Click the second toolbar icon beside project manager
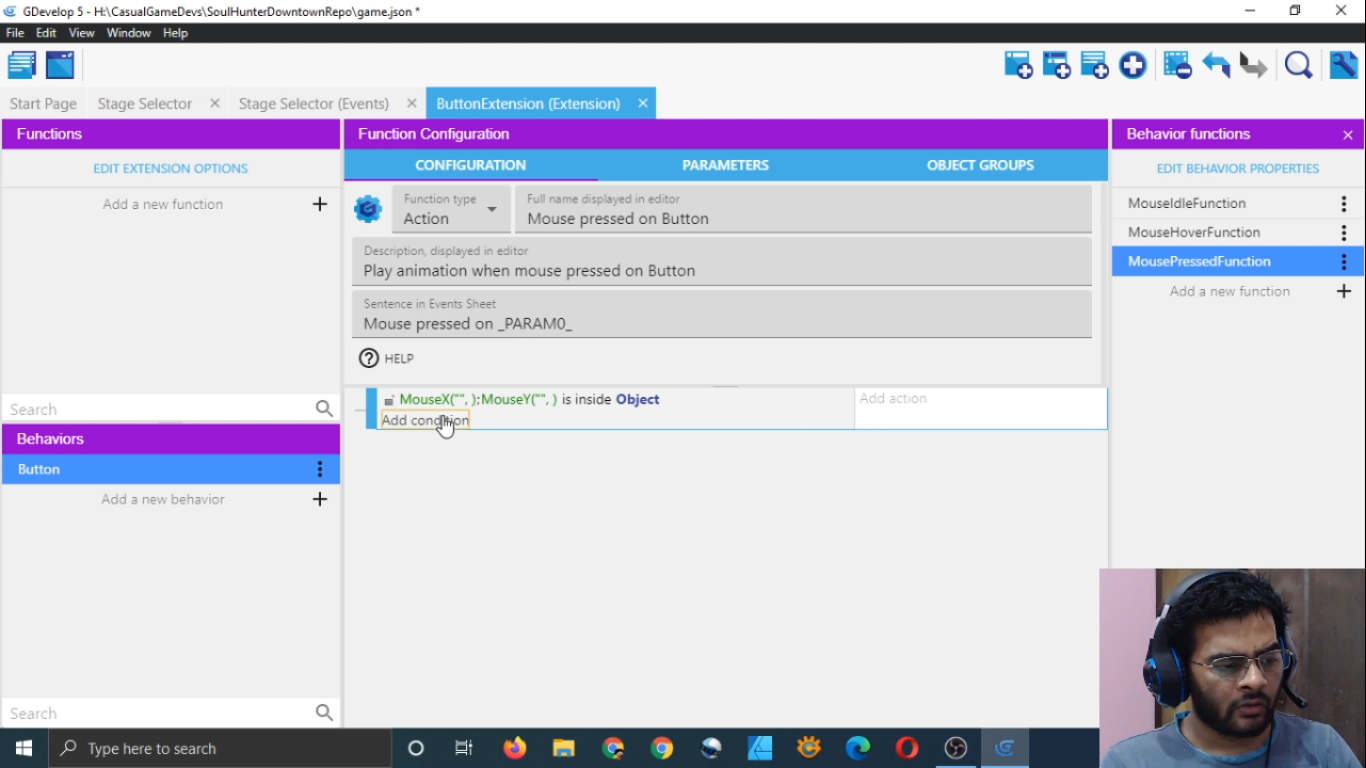This screenshot has width=1366, height=768. (x=60, y=66)
